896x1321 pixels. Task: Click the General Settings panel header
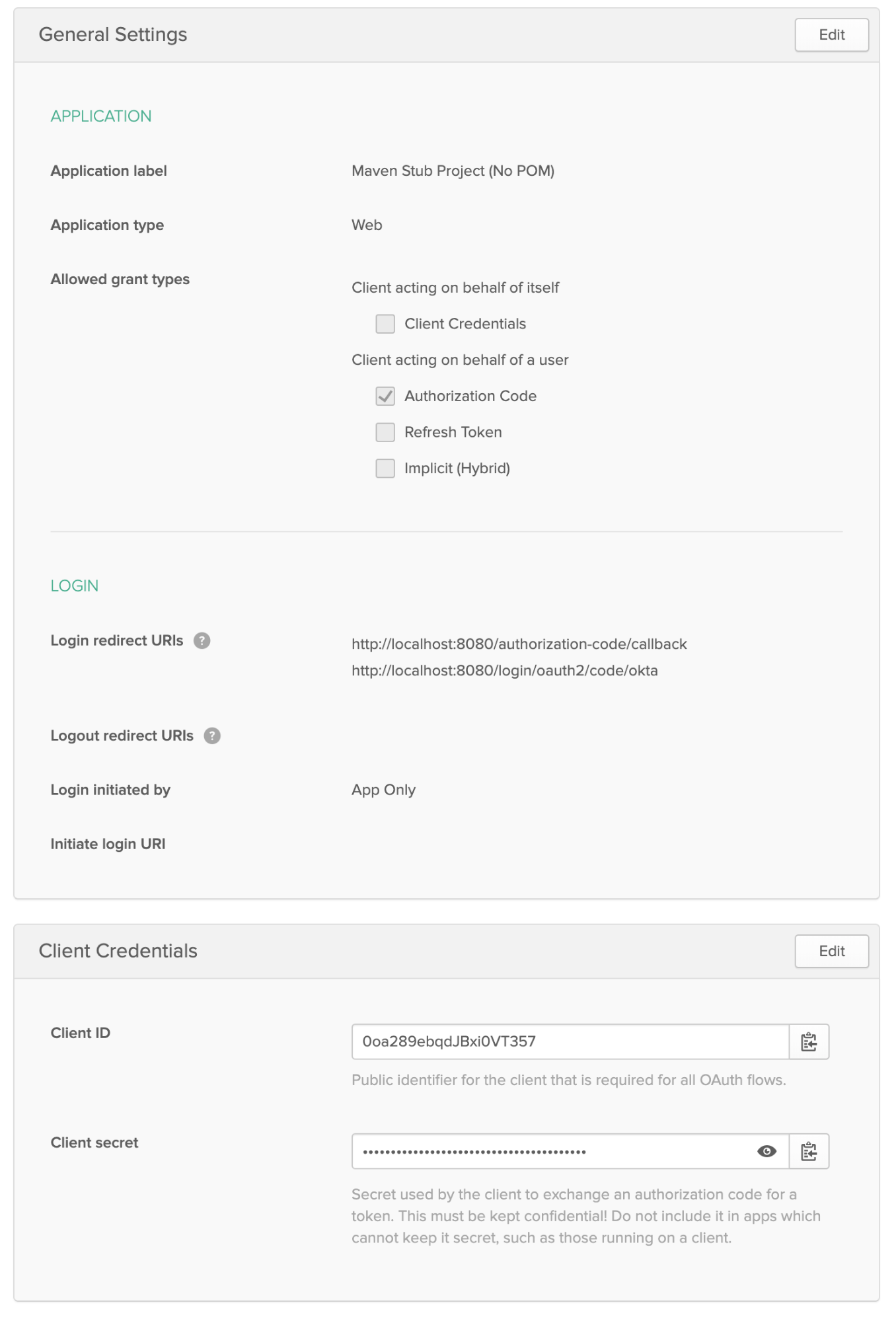(x=113, y=34)
